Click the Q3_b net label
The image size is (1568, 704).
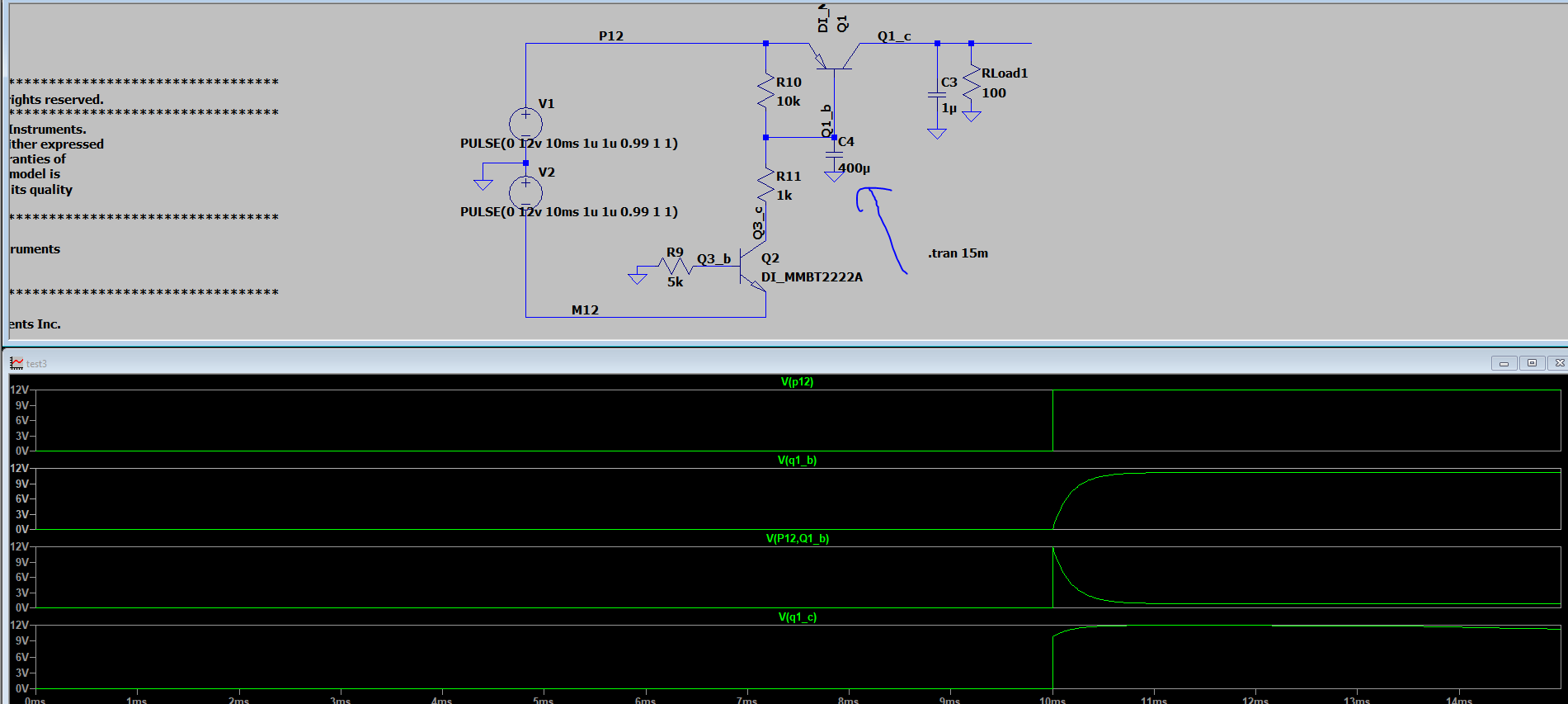tap(713, 258)
